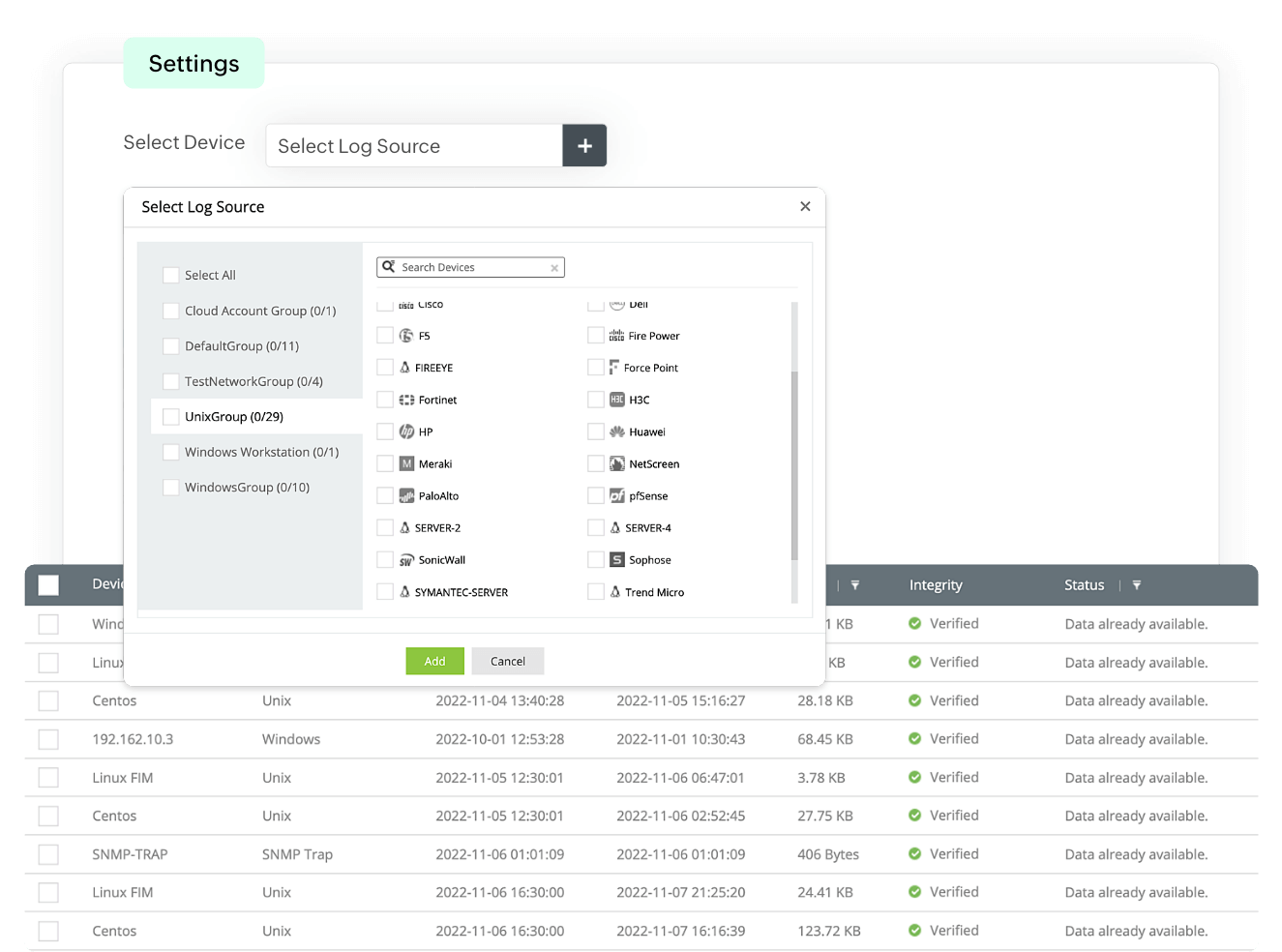
Task: Open the filter left of Integrity column
Action: click(855, 585)
